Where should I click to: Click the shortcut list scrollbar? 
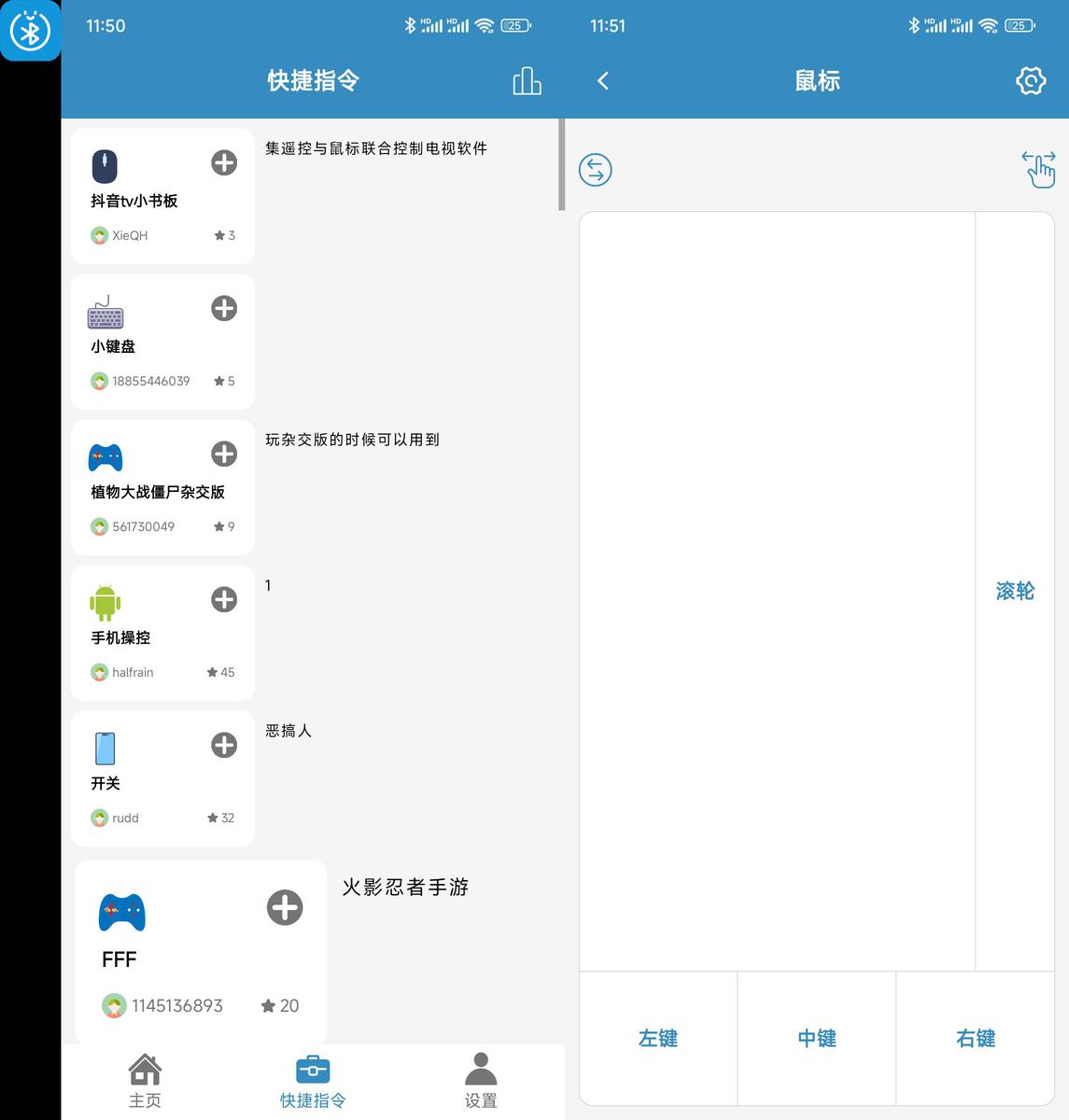pos(562,164)
